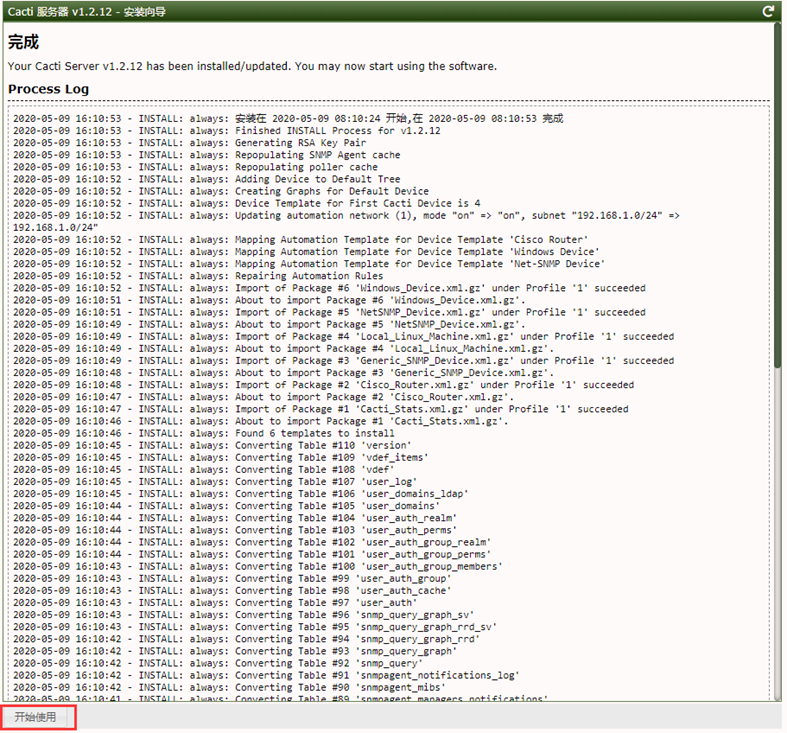787x733 pixels.
Task: Click 'Converting Table #106 user_domains_ldap' line
Action: pos(241,494)
